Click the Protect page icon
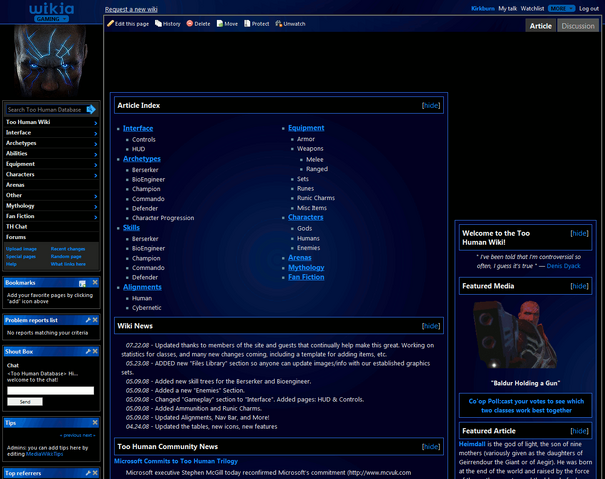This screenshot has width=605, height=479. 247,24
